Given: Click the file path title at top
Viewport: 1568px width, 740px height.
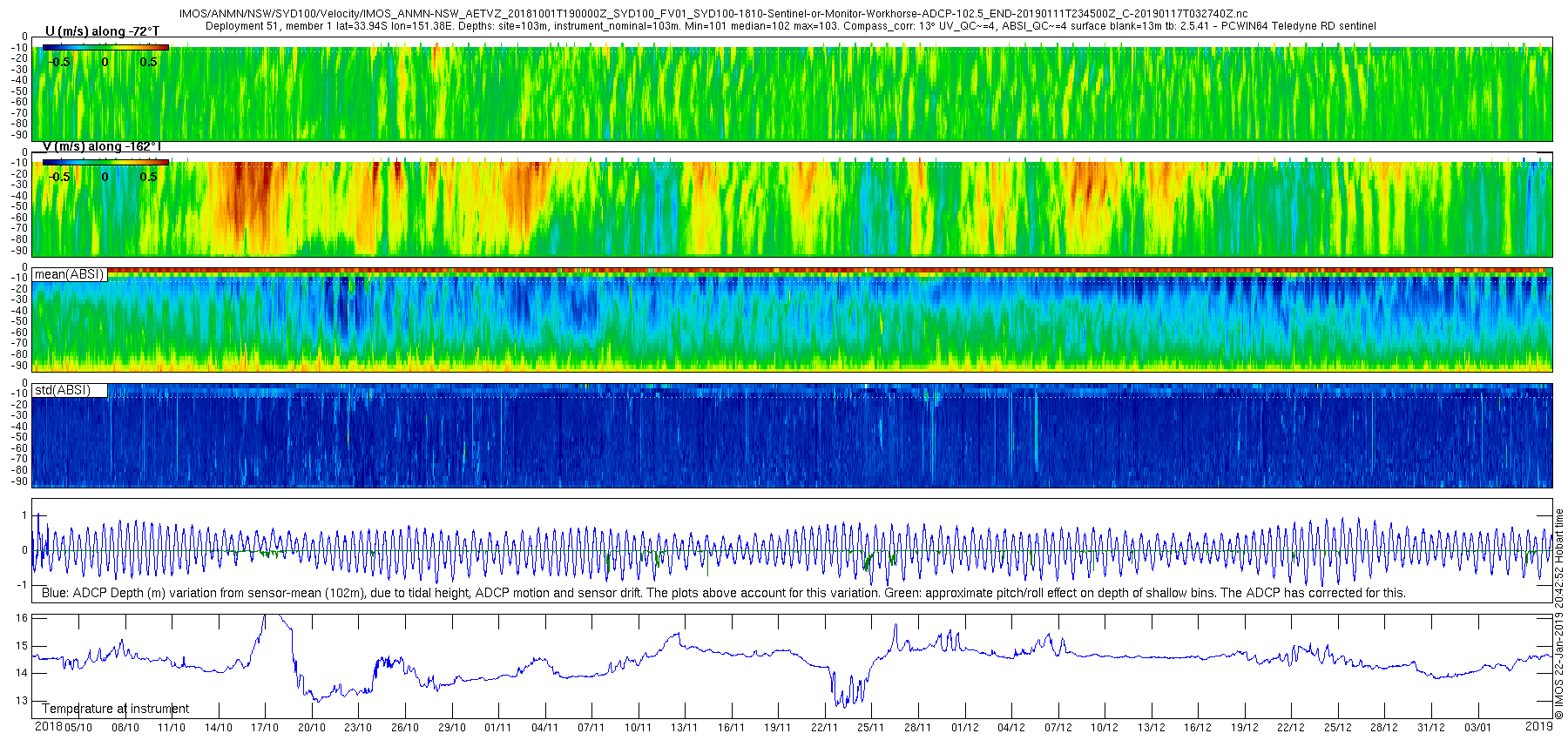Looking at the screenshot, I should (x=713, y=14).
